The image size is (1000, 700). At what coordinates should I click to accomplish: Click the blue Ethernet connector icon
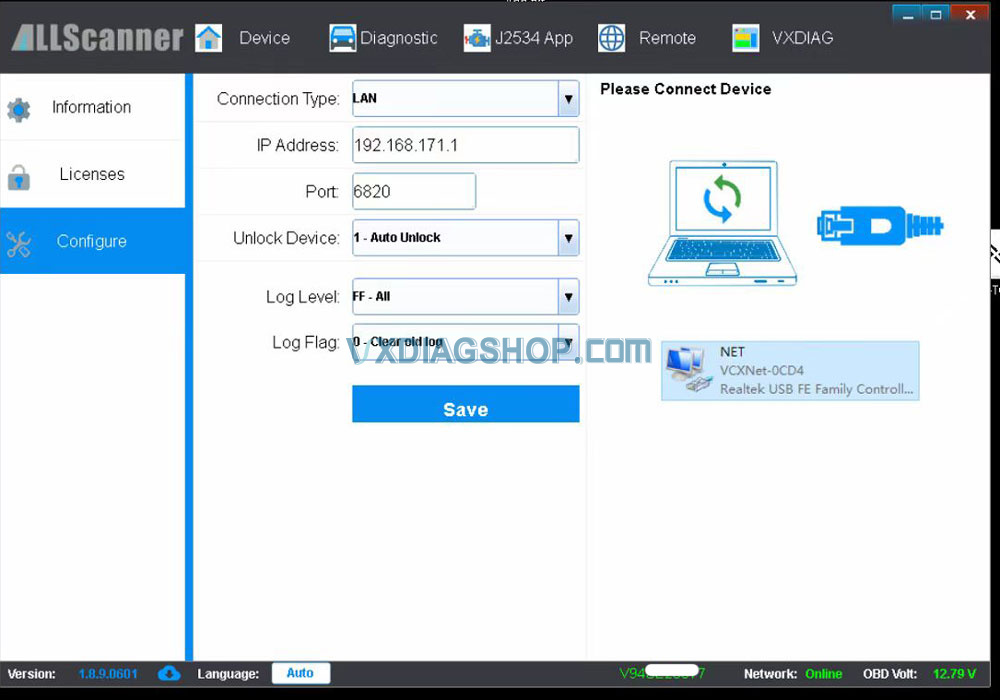880,225
